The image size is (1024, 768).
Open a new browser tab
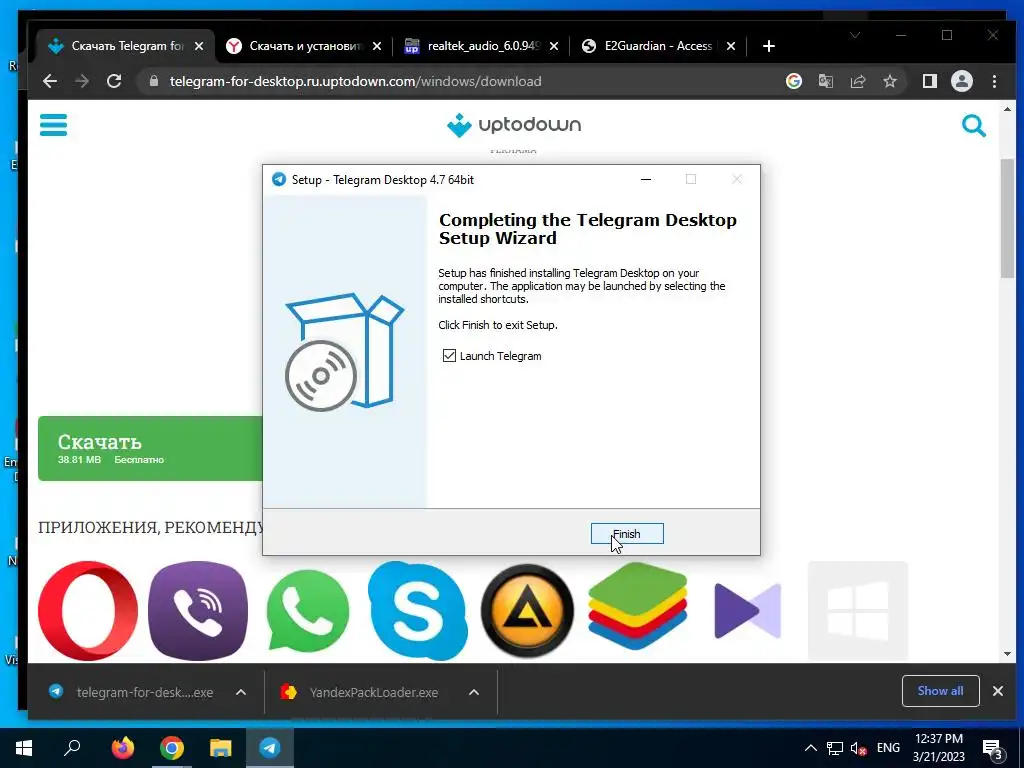coord(769,46)
